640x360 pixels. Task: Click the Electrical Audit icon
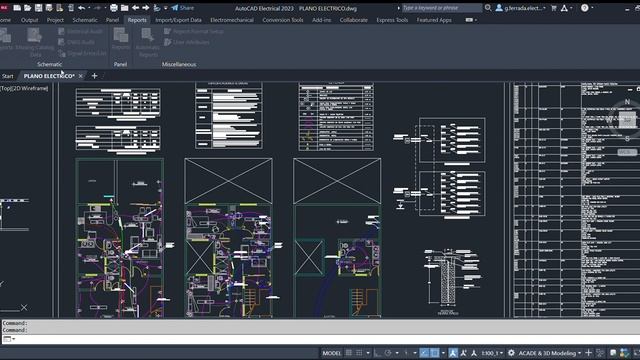tap(61, 31)
